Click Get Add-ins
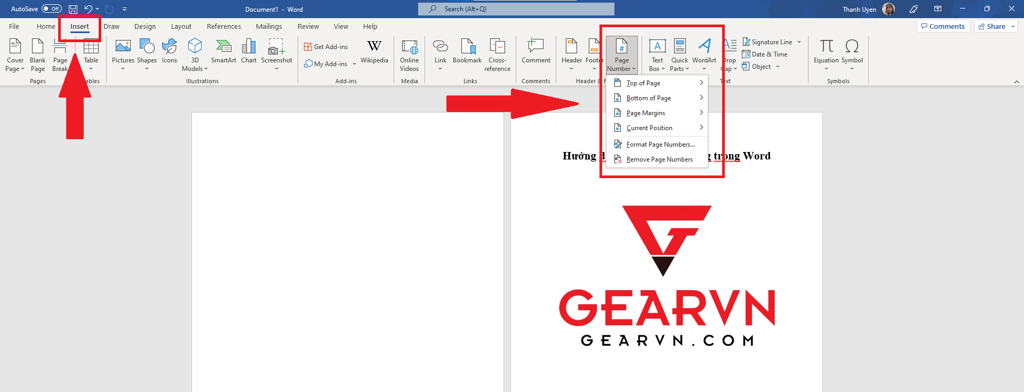Image resolution: width=1024 pixels, height=392 pixels. pyautogui.click(x=326, y=47)
